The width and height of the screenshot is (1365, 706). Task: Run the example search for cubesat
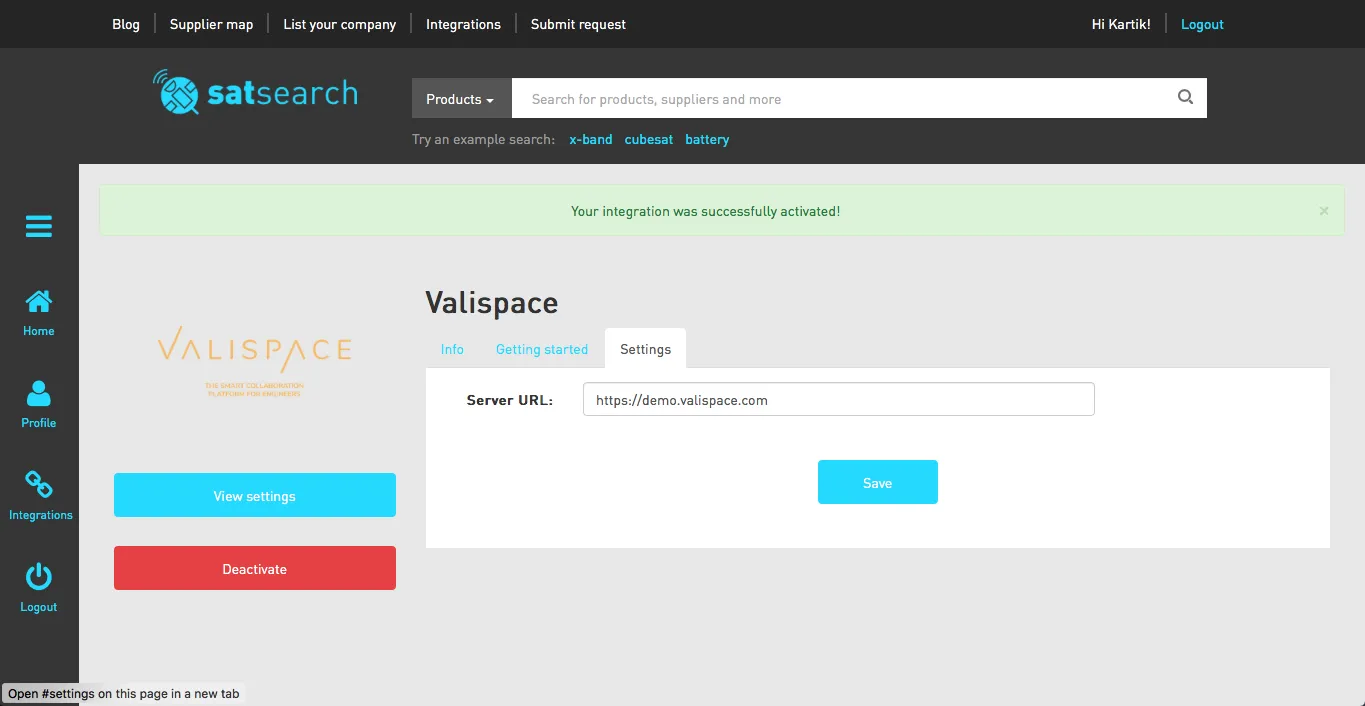[x=648, y=139]
